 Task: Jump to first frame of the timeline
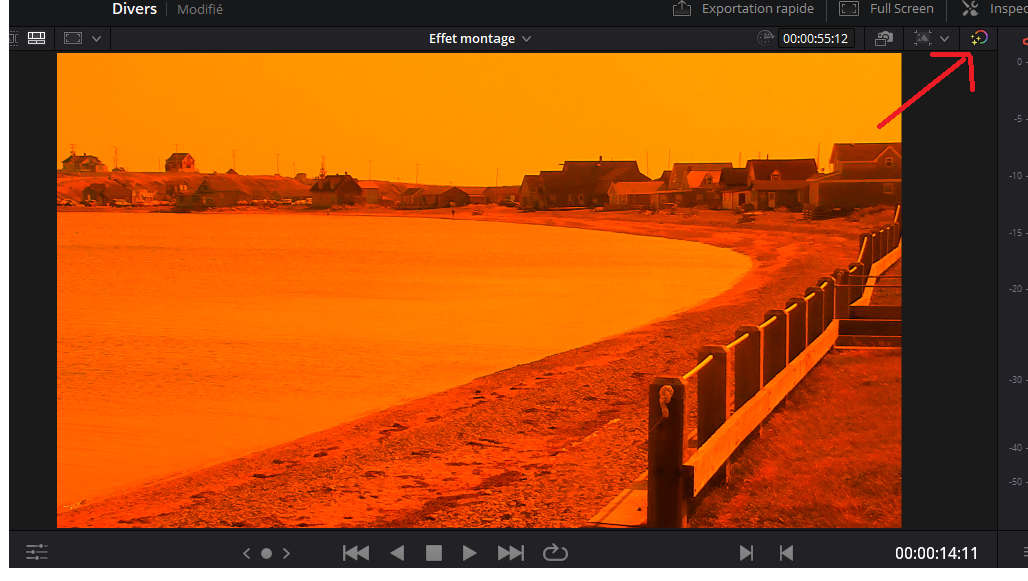[x=355, y=553]
